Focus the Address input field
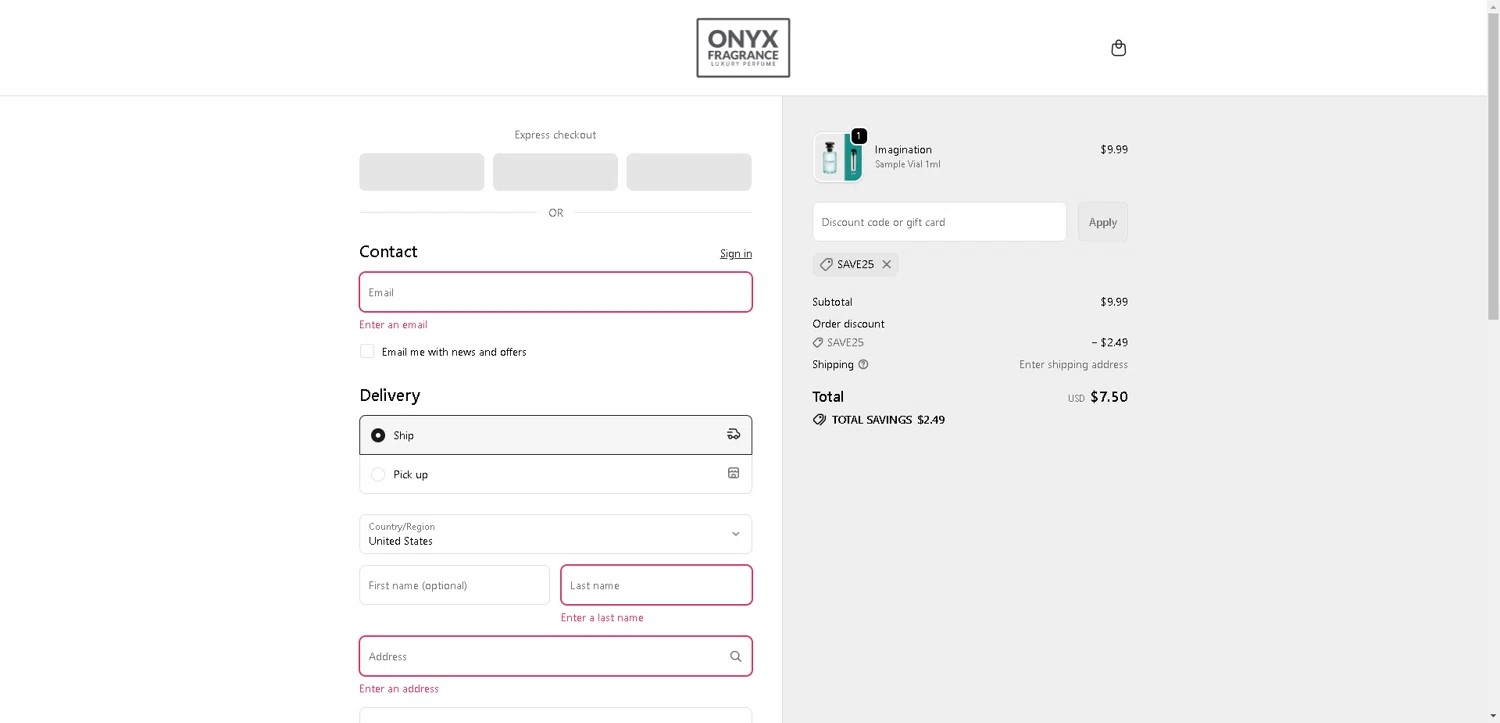This screenshot has height=723, width=1500. pyautogui.click(x=555, y=656)
